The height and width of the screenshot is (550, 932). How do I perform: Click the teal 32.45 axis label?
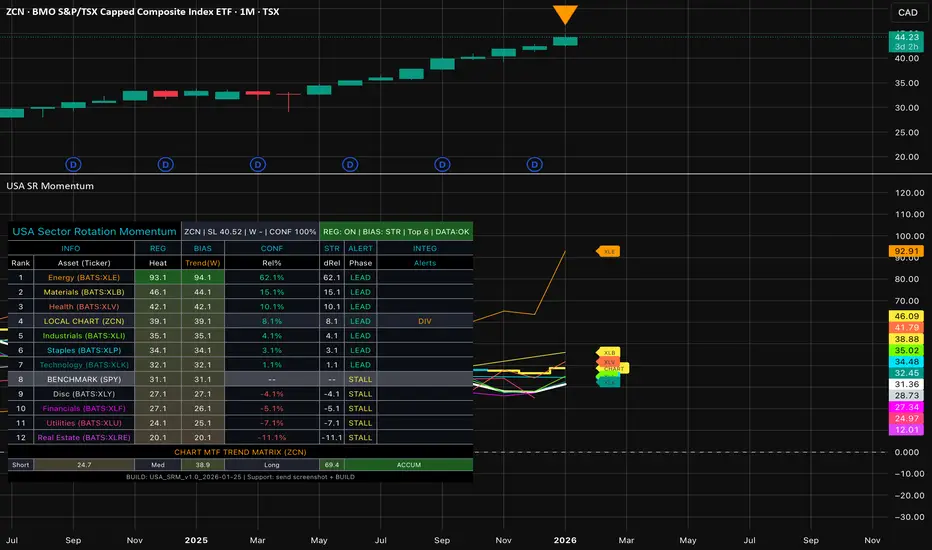point(906,373)
